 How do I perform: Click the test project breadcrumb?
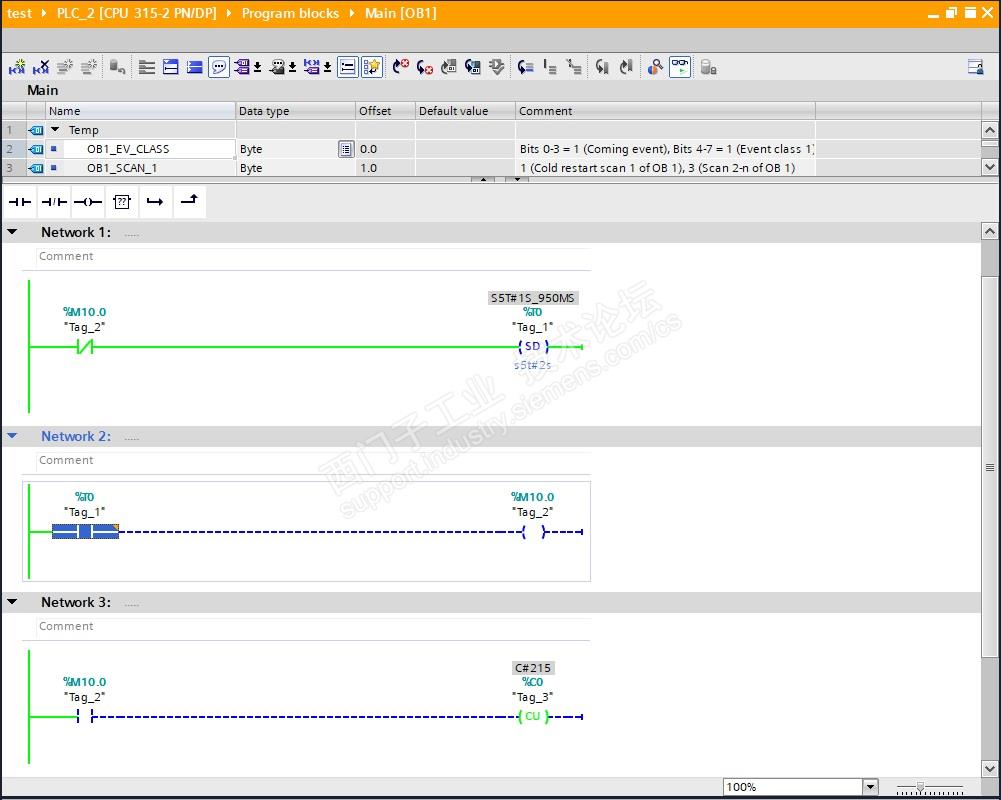19,13
